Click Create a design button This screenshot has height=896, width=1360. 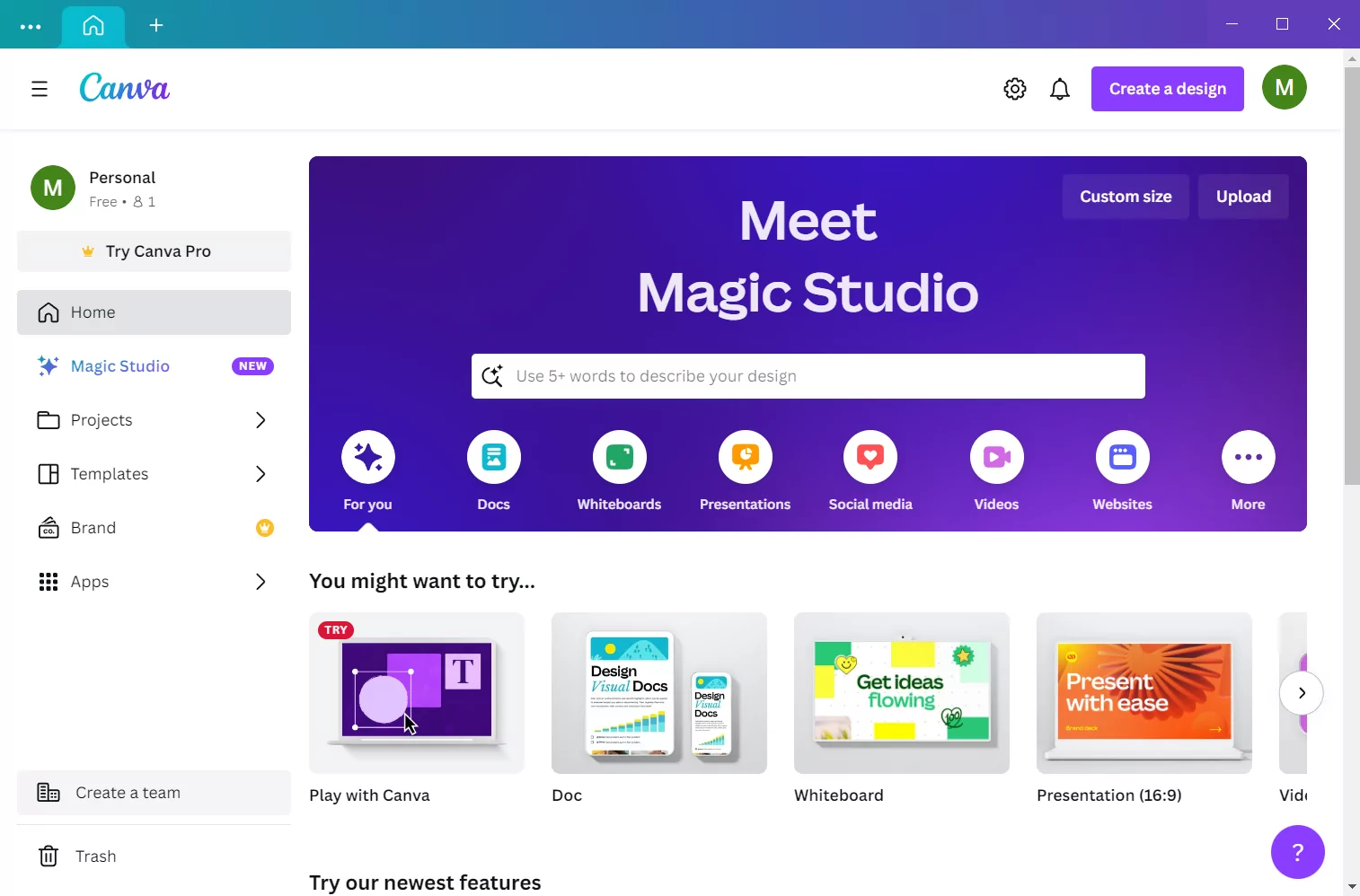[1168, 89]
